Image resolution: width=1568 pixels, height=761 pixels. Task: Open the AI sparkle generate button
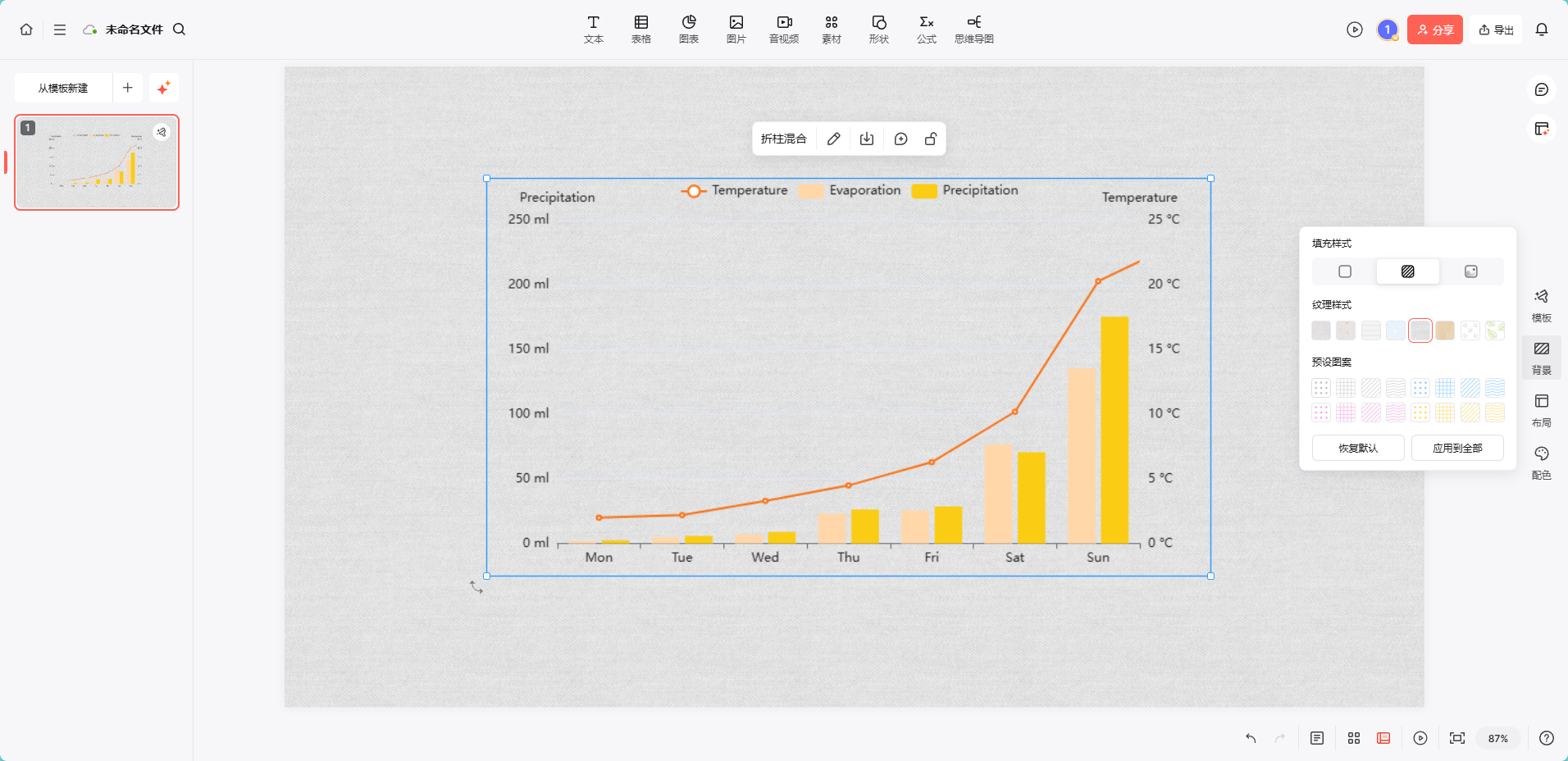pos(164,88)
